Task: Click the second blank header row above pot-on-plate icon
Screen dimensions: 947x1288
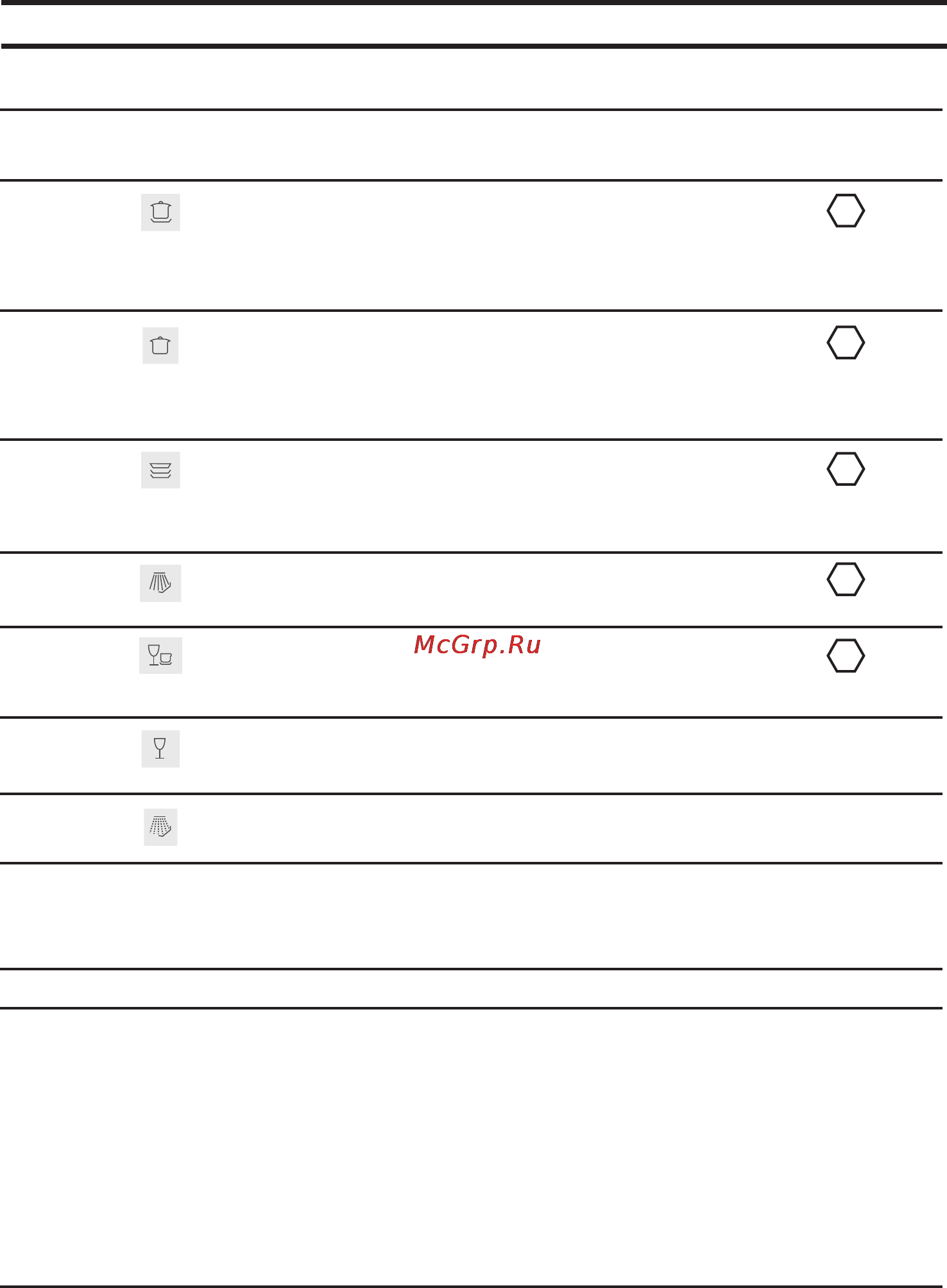Action: pyautogui.click(x=472, y=146)
